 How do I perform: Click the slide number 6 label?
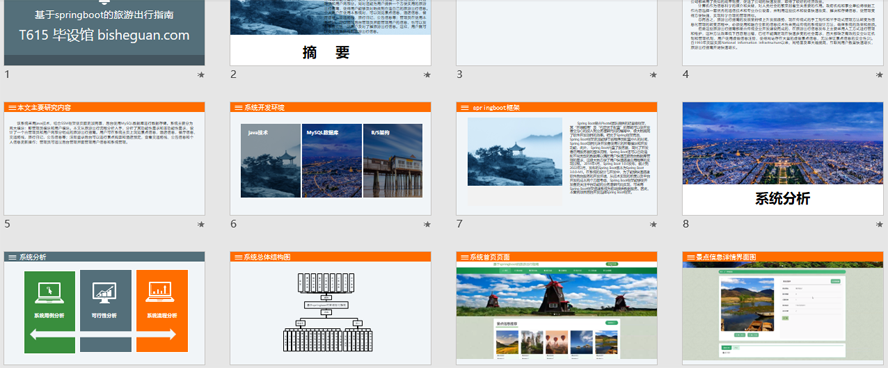click(x=233, y=224)
